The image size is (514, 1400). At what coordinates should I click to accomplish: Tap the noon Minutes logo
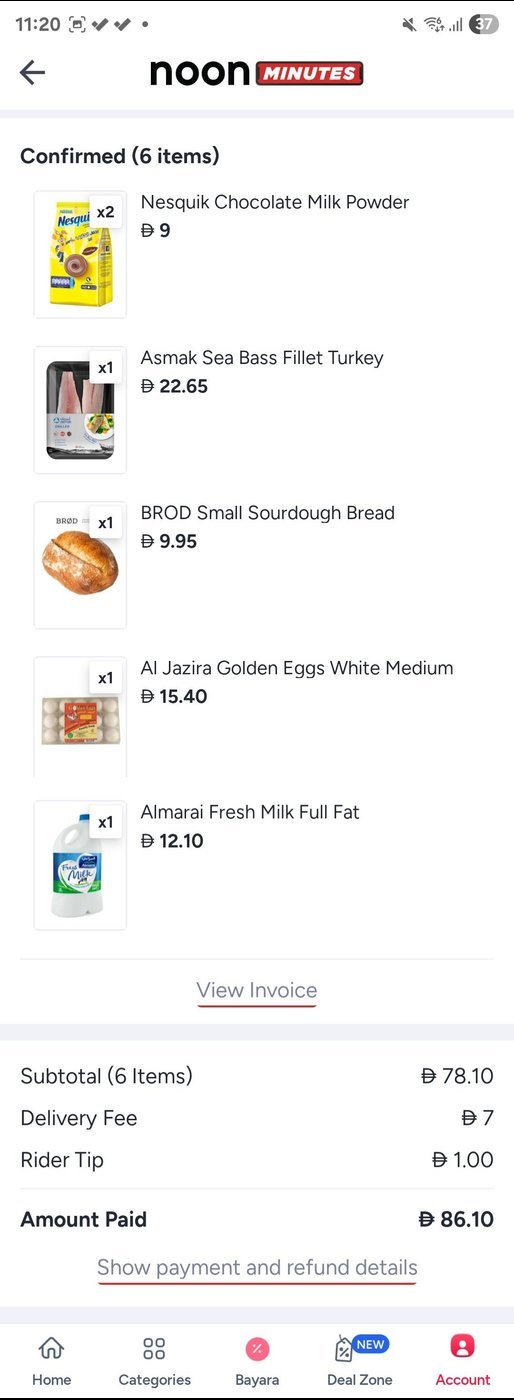tap(257, 72)
